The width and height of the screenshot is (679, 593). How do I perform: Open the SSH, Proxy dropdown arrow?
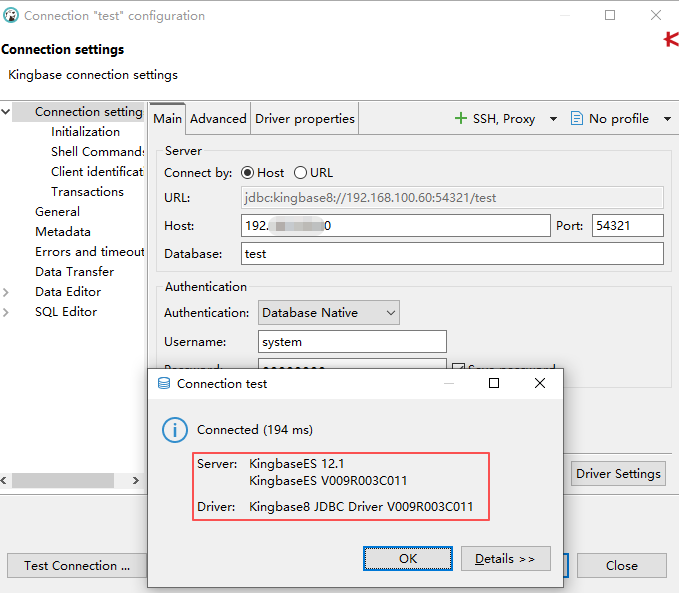tap(553, 119)
